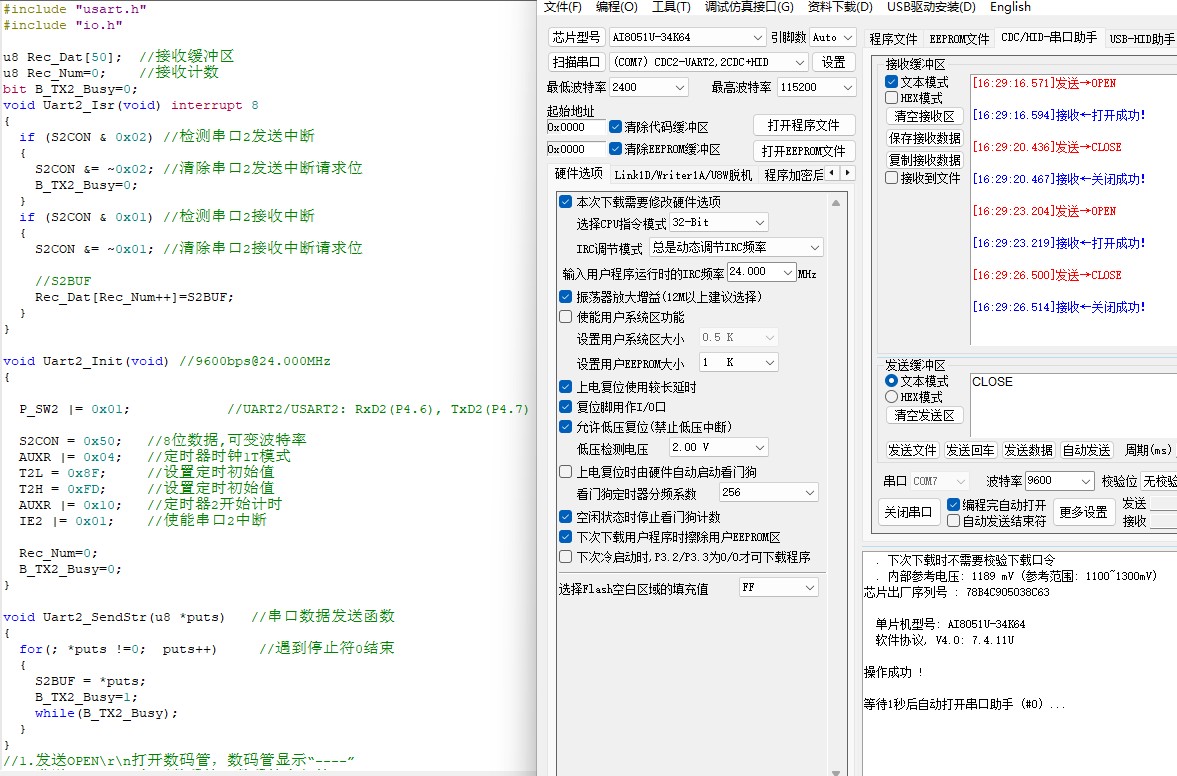Enable 下次冷启动时P3.2/P3.3 checkbox
The image size is (1177, 776).
click(565, 557)
